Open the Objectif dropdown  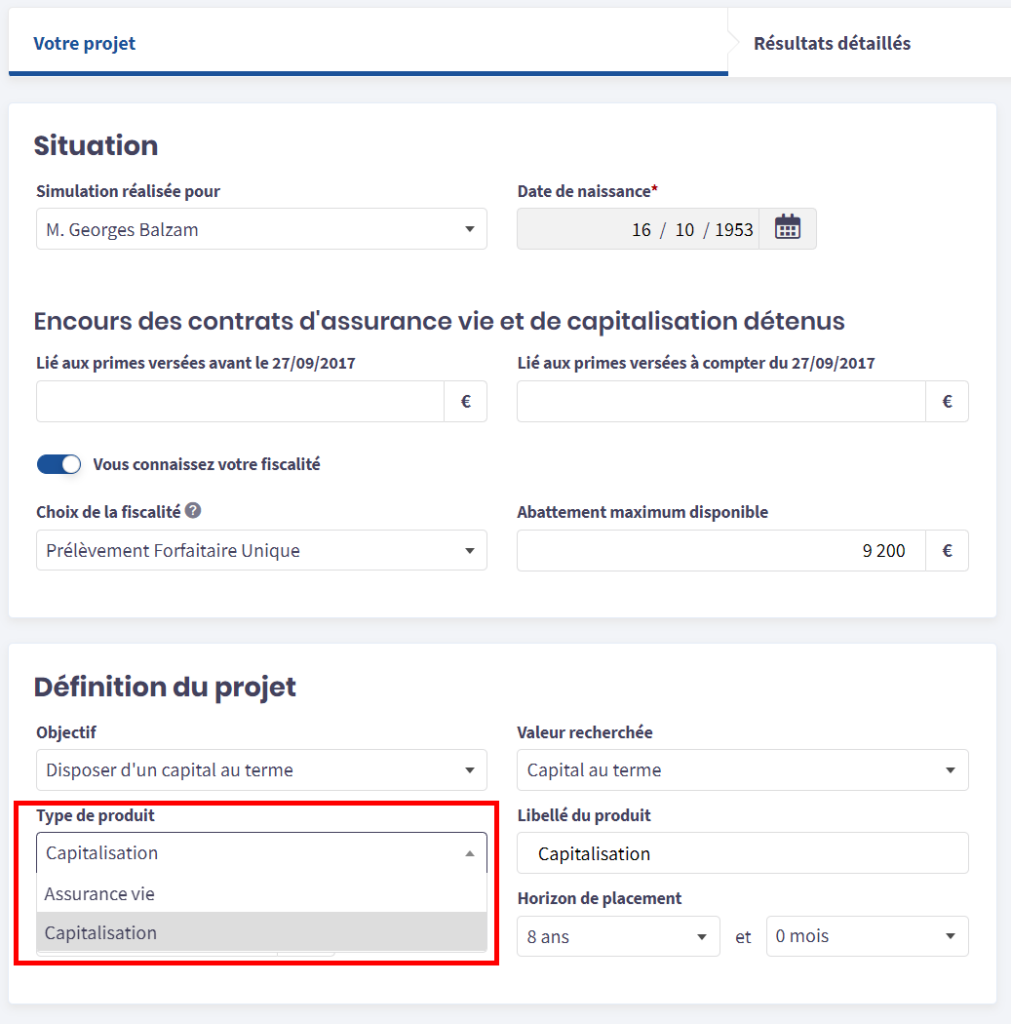[x=261, y=770]
